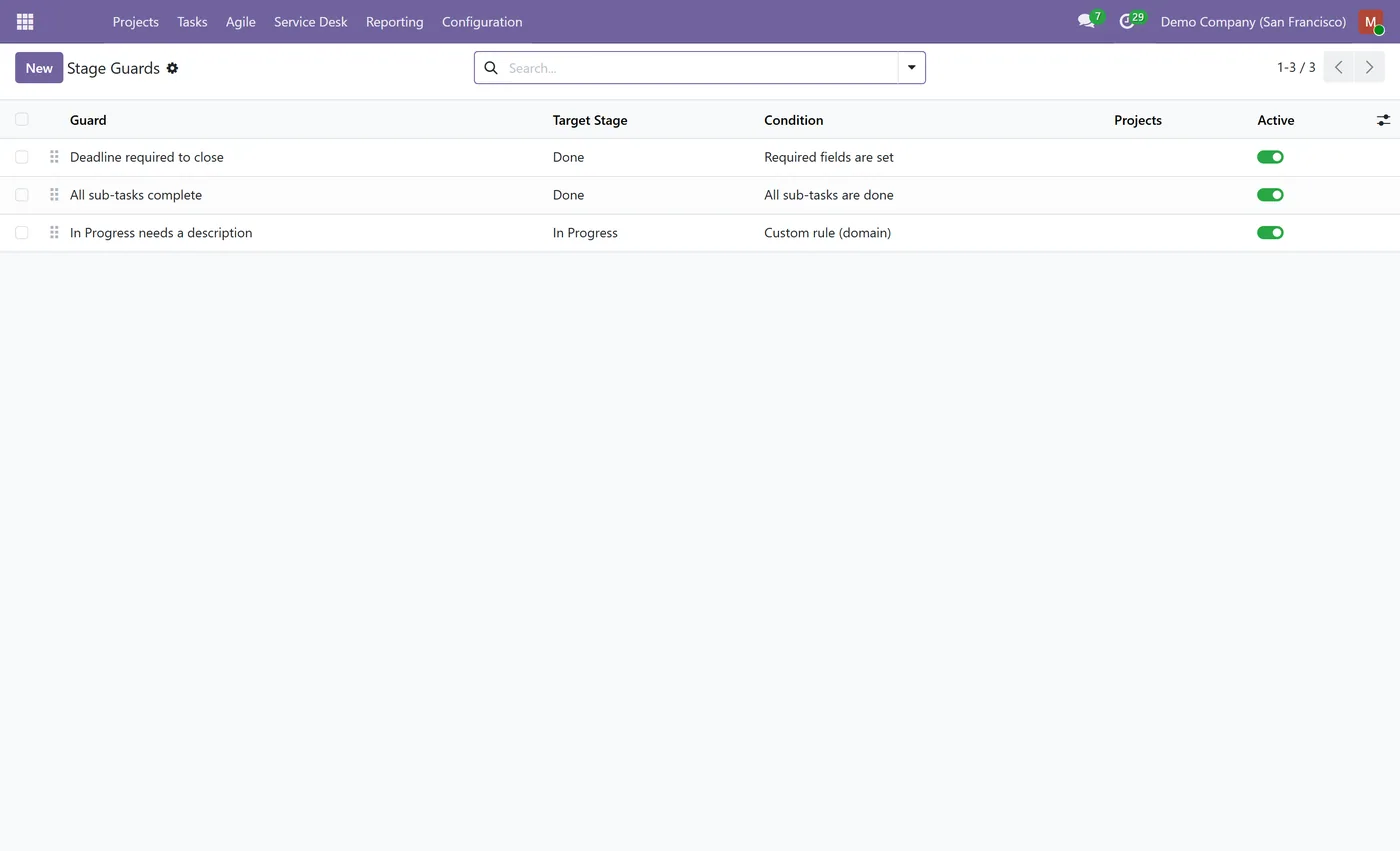Open the Reporting menu
Viewport: 1400px width, 851px height.
[x=394, y=21]
